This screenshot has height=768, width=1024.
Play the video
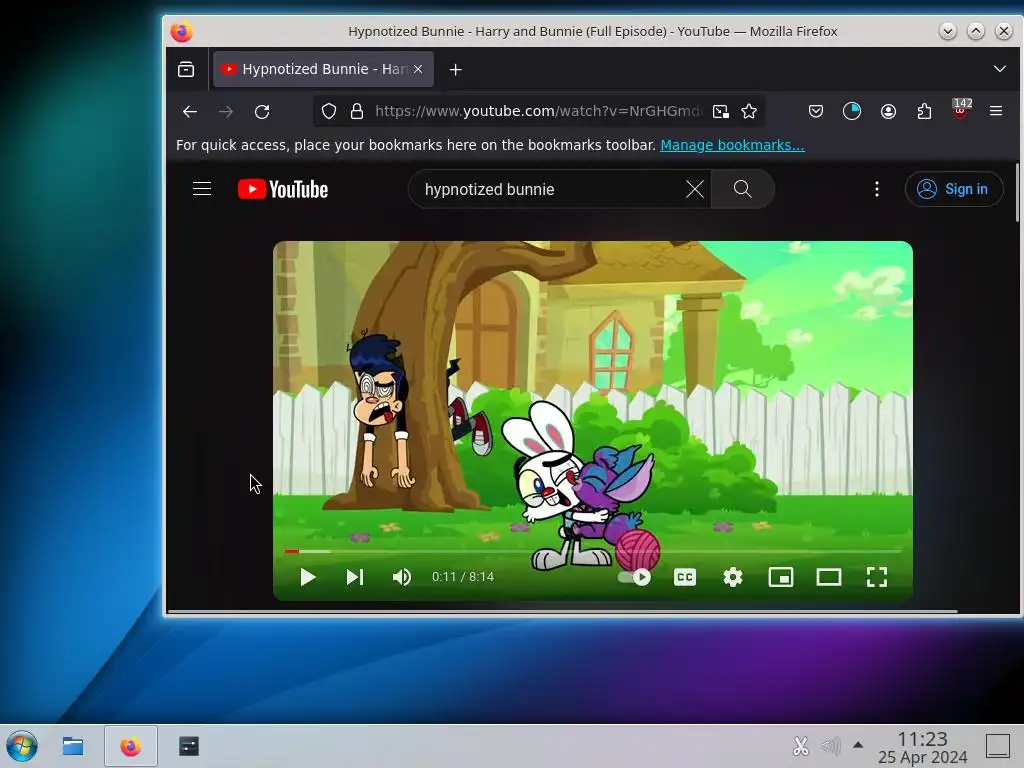308,577
